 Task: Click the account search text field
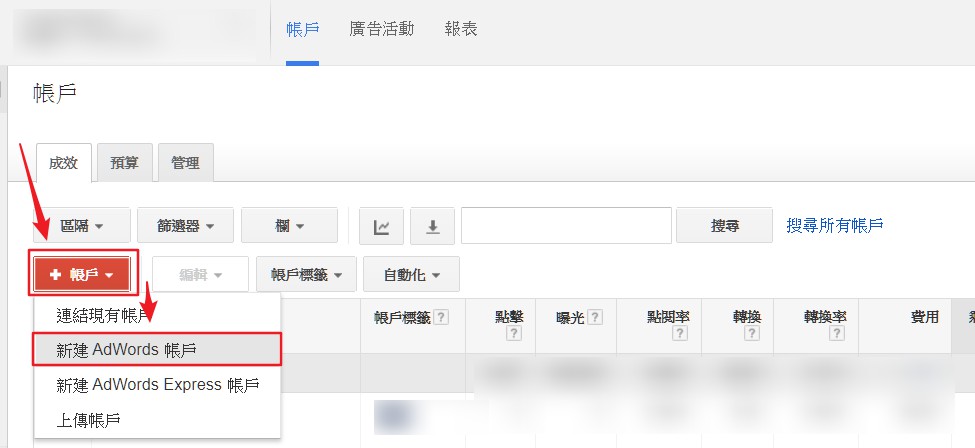pyautogui.click(x=566, y=226)
